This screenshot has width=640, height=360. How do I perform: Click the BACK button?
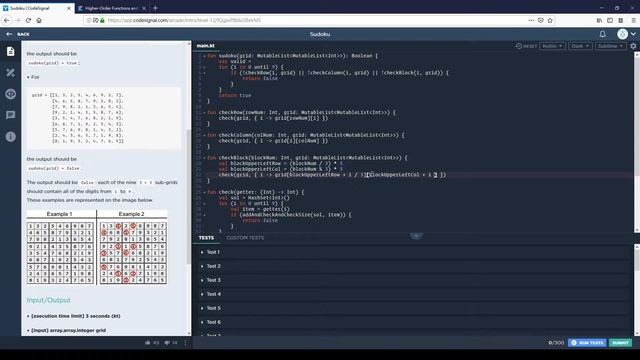(18, 34)
